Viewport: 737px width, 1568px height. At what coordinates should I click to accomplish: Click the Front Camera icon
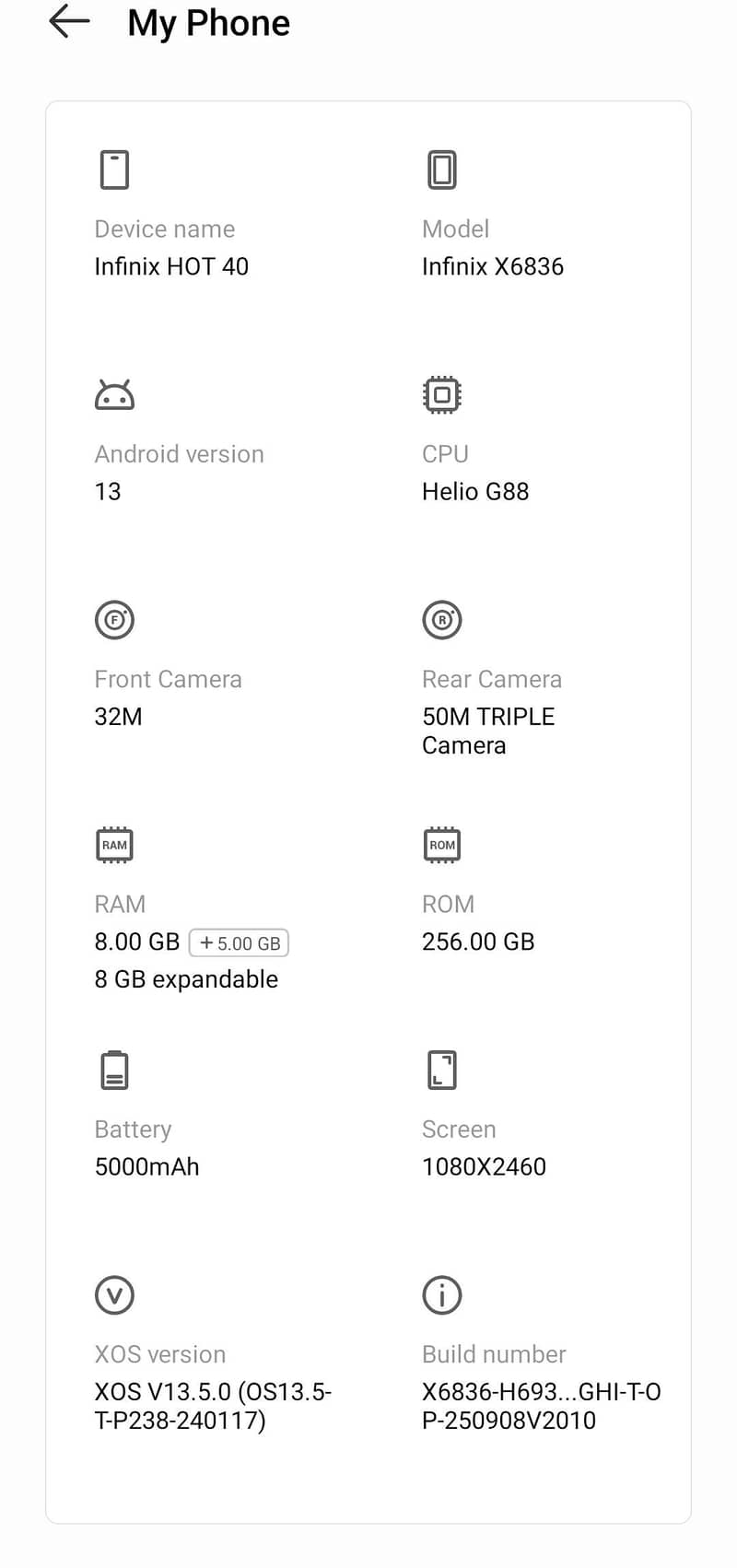(114, 620)
